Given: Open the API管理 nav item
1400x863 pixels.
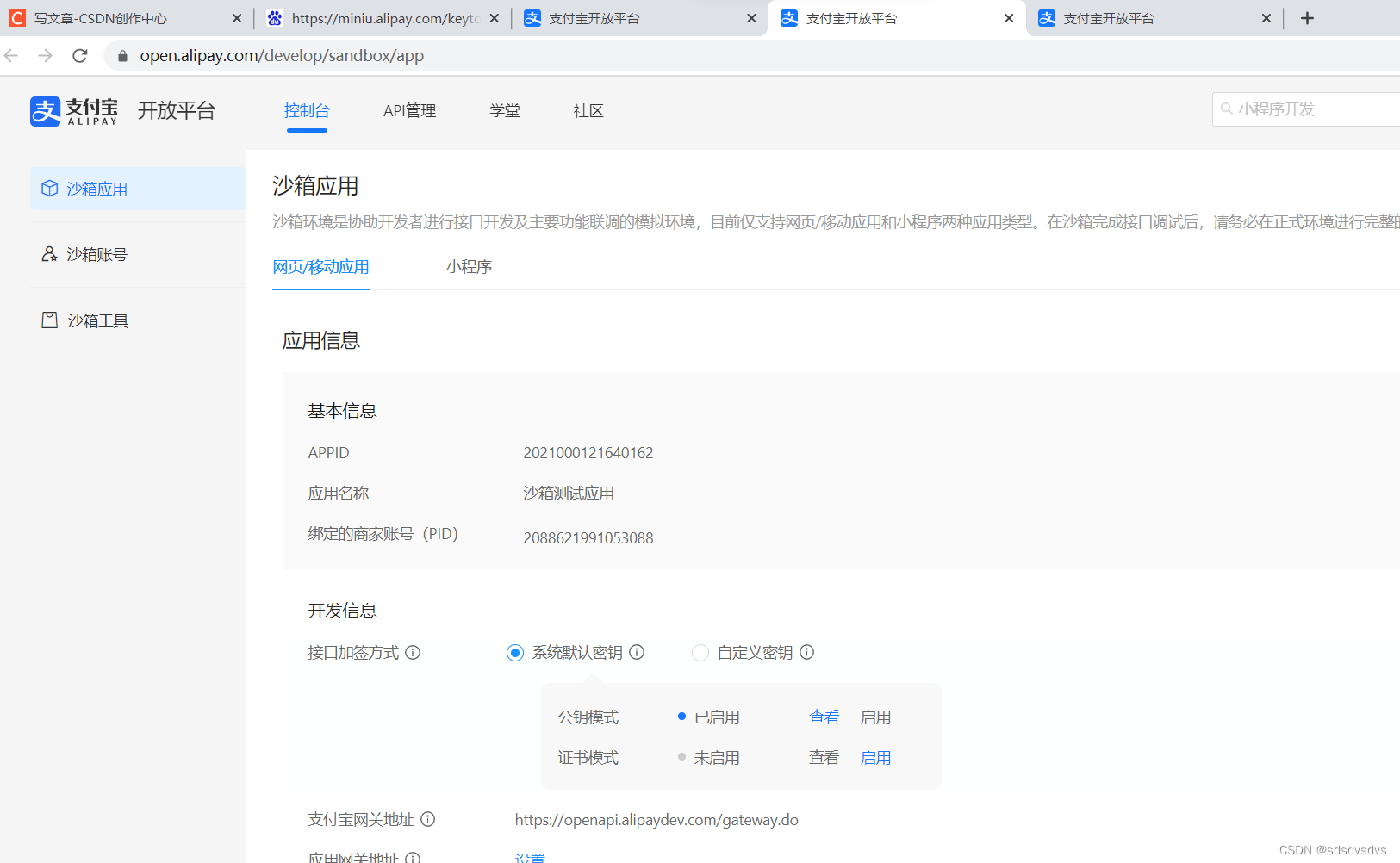Looking at the screenshot, I should 410,111.
